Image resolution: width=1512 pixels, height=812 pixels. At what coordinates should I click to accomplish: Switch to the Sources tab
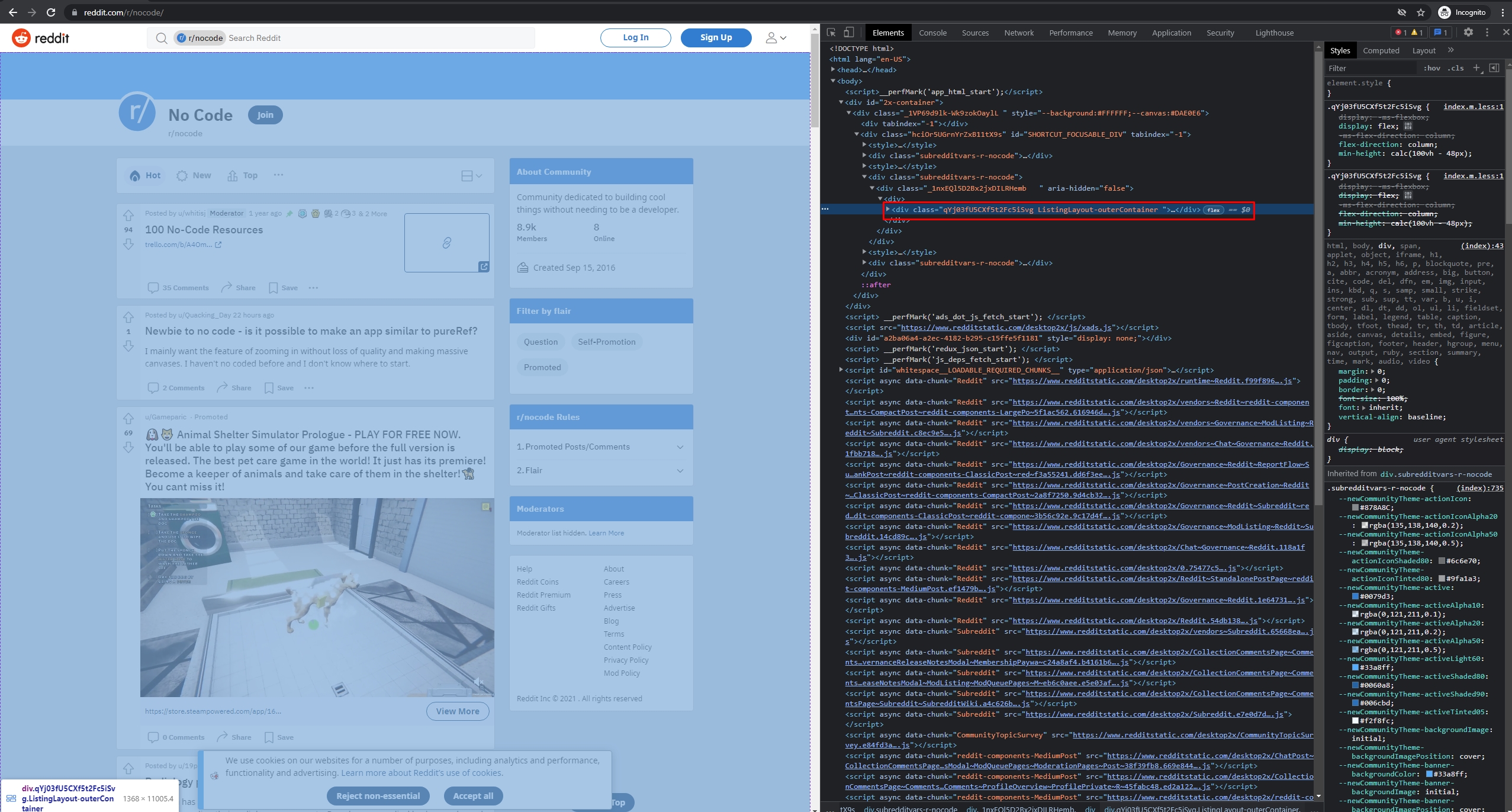pyautogui.click(x=975, y=33)
